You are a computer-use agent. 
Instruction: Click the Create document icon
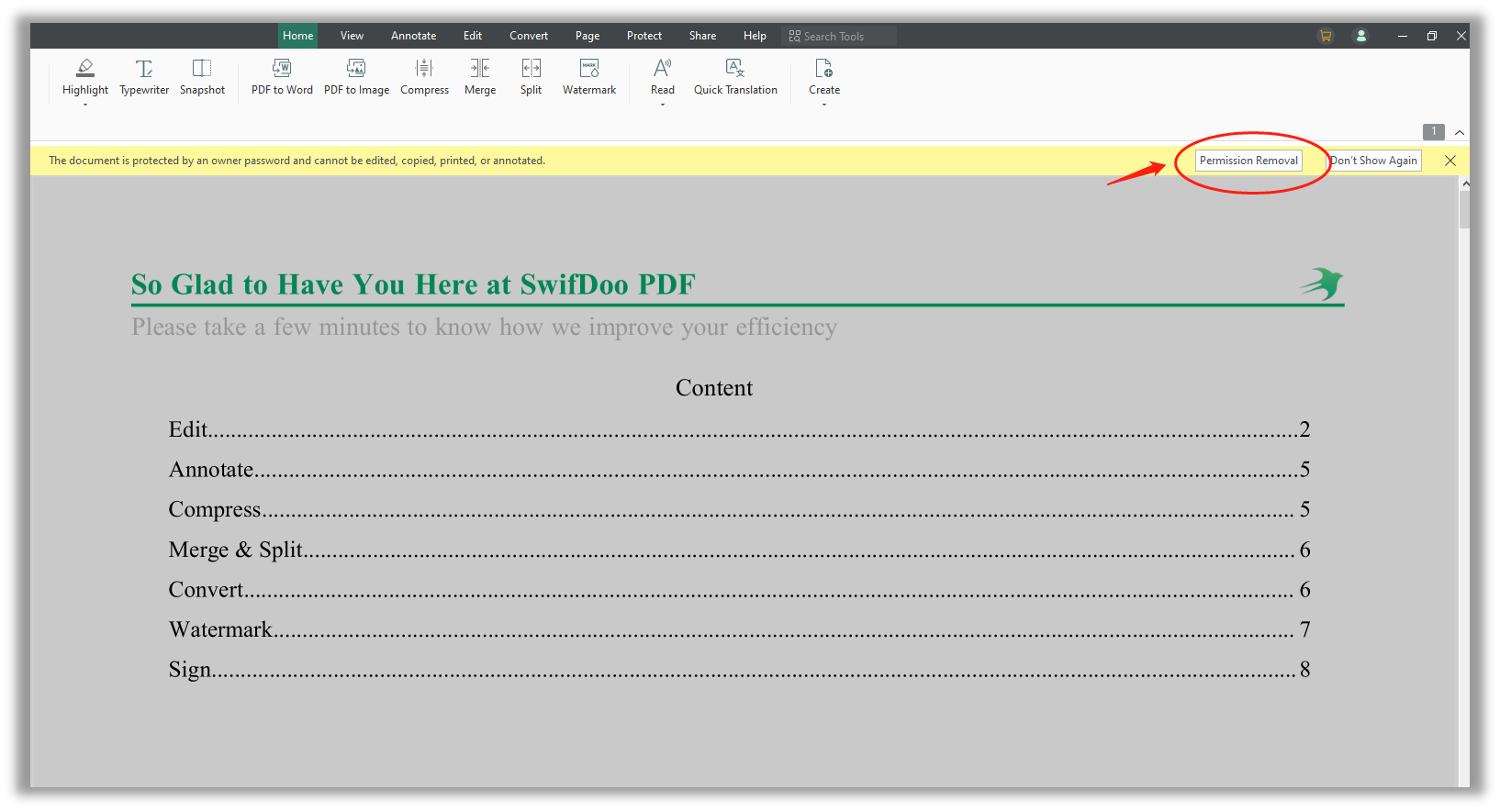point(824,69)
